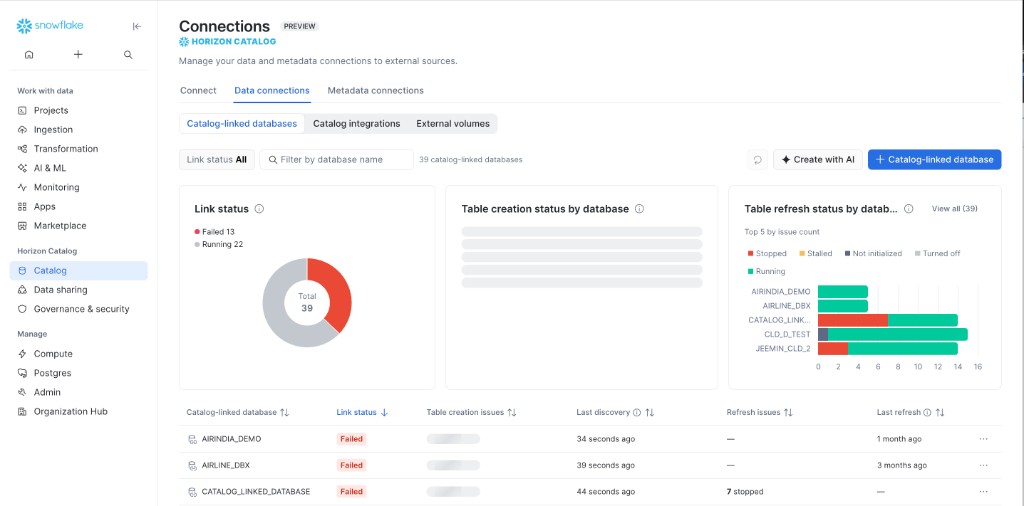Open the sidebar search icon
Image resolution: width=1024 pixels, height=506 pixels.
point(128,55)
